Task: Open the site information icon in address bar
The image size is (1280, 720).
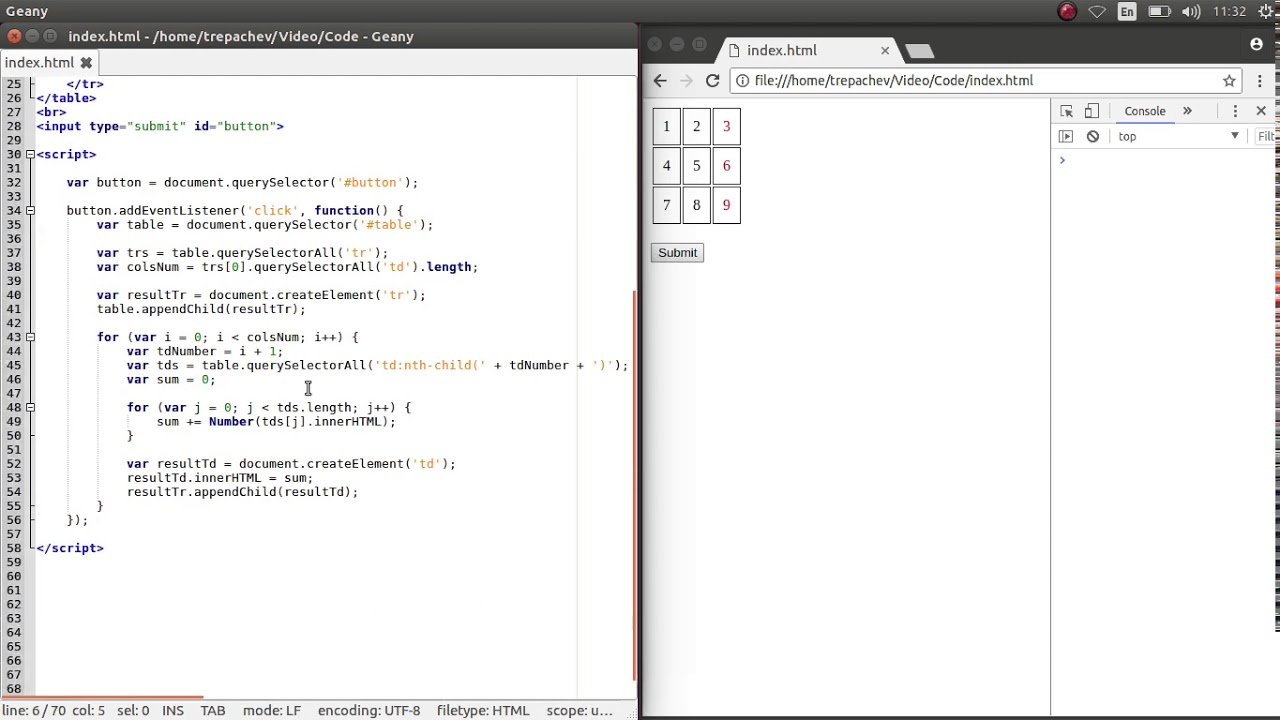Action: coord(742,81)
